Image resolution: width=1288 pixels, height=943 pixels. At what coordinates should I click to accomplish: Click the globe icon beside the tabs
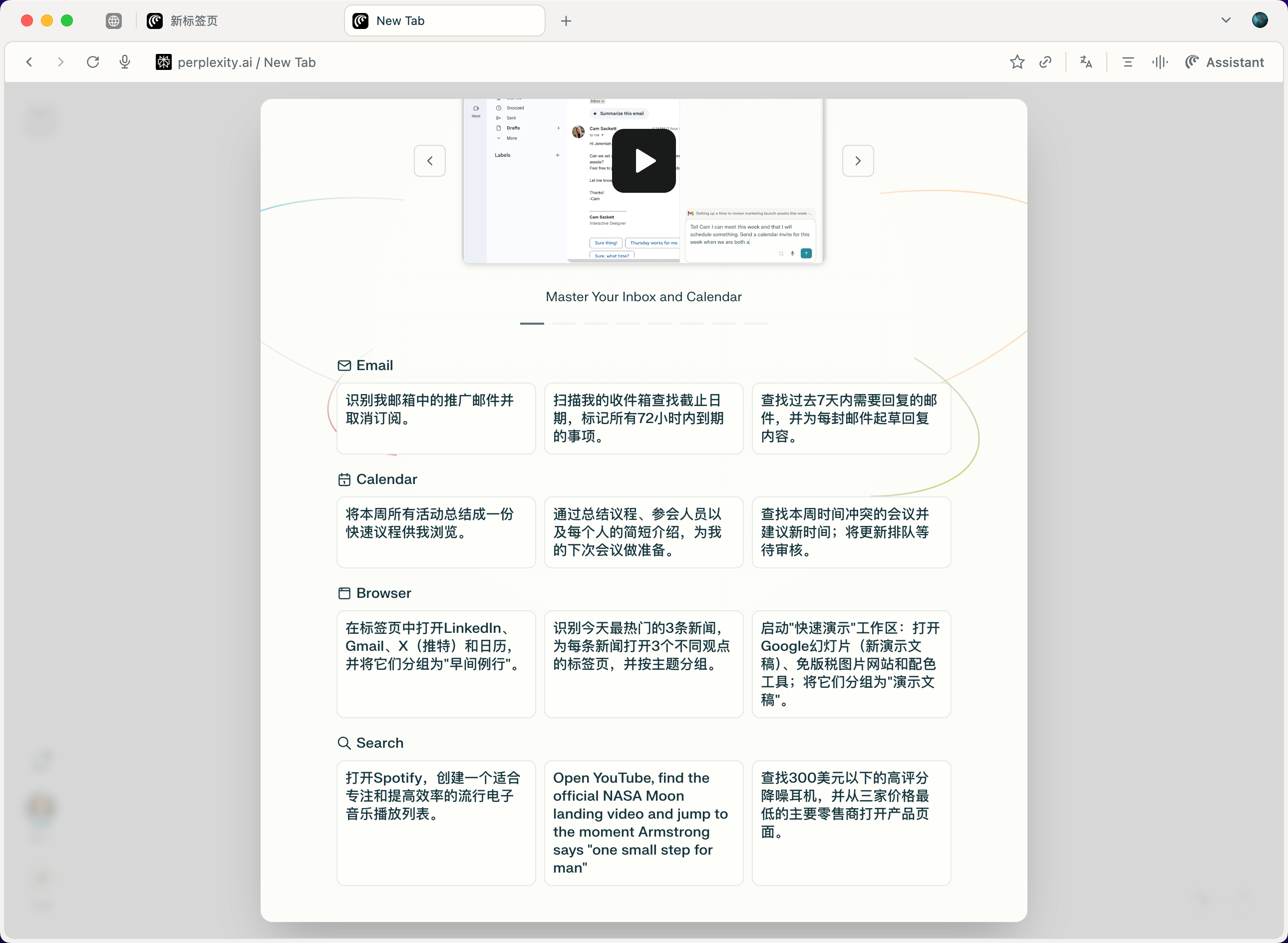point(114,20)
